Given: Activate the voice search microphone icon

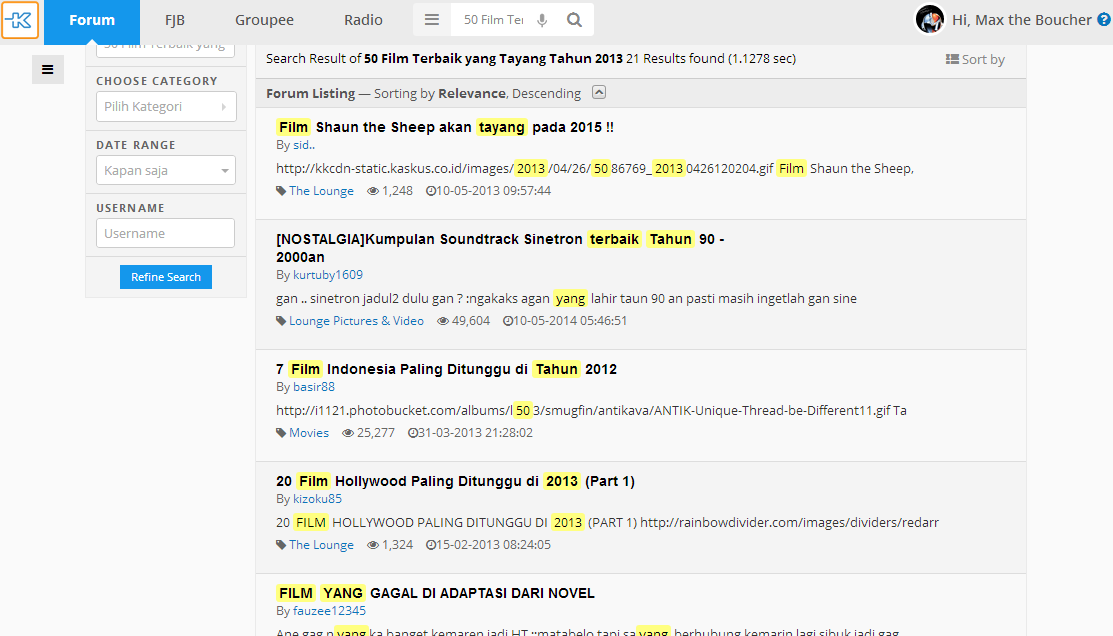Looking at the screenshot, I should [x=541, y=19].
